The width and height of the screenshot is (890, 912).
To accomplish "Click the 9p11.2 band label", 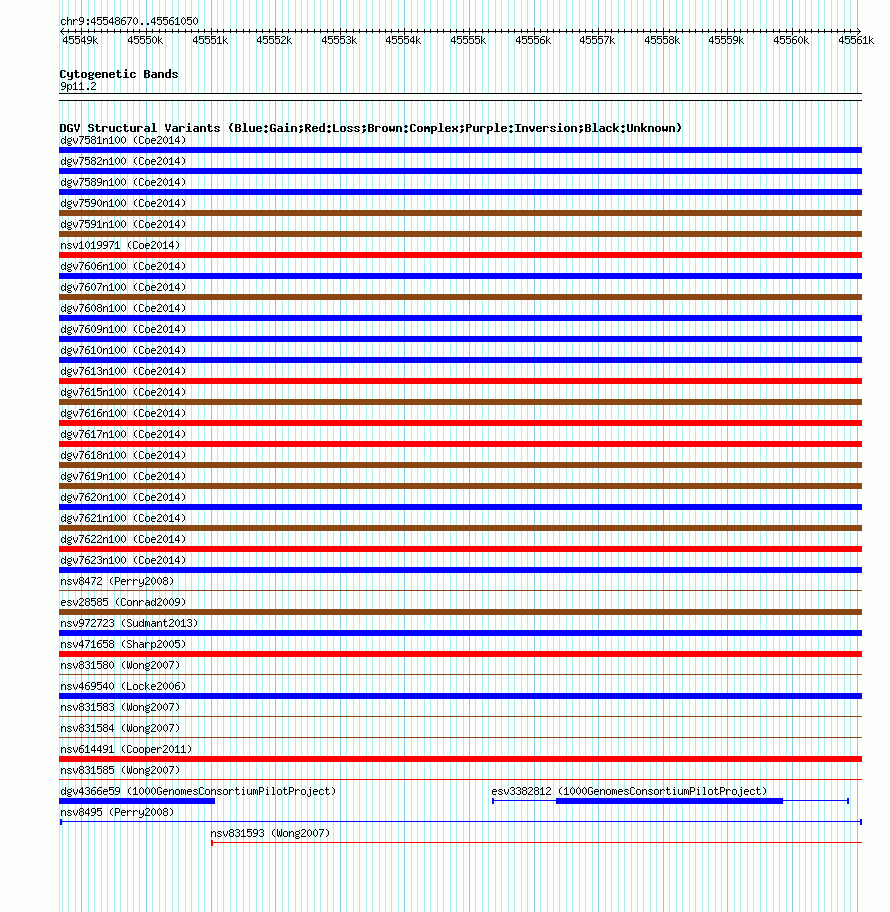I will [x=78, y=86].
